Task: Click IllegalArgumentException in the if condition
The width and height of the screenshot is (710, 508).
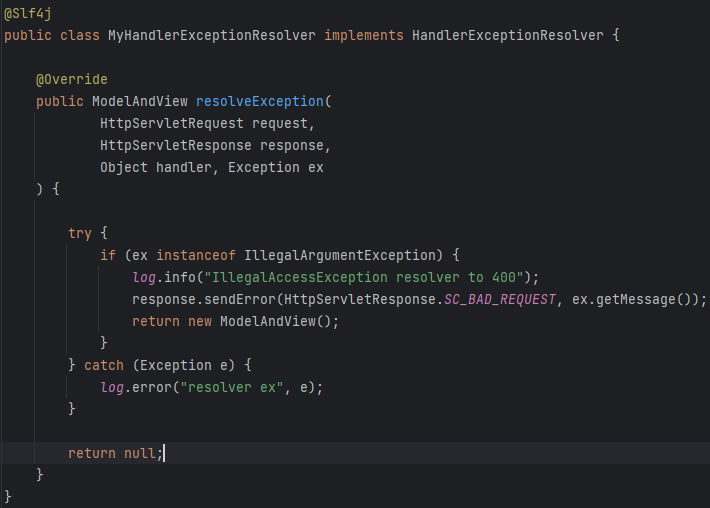Action: click(339, 255)
